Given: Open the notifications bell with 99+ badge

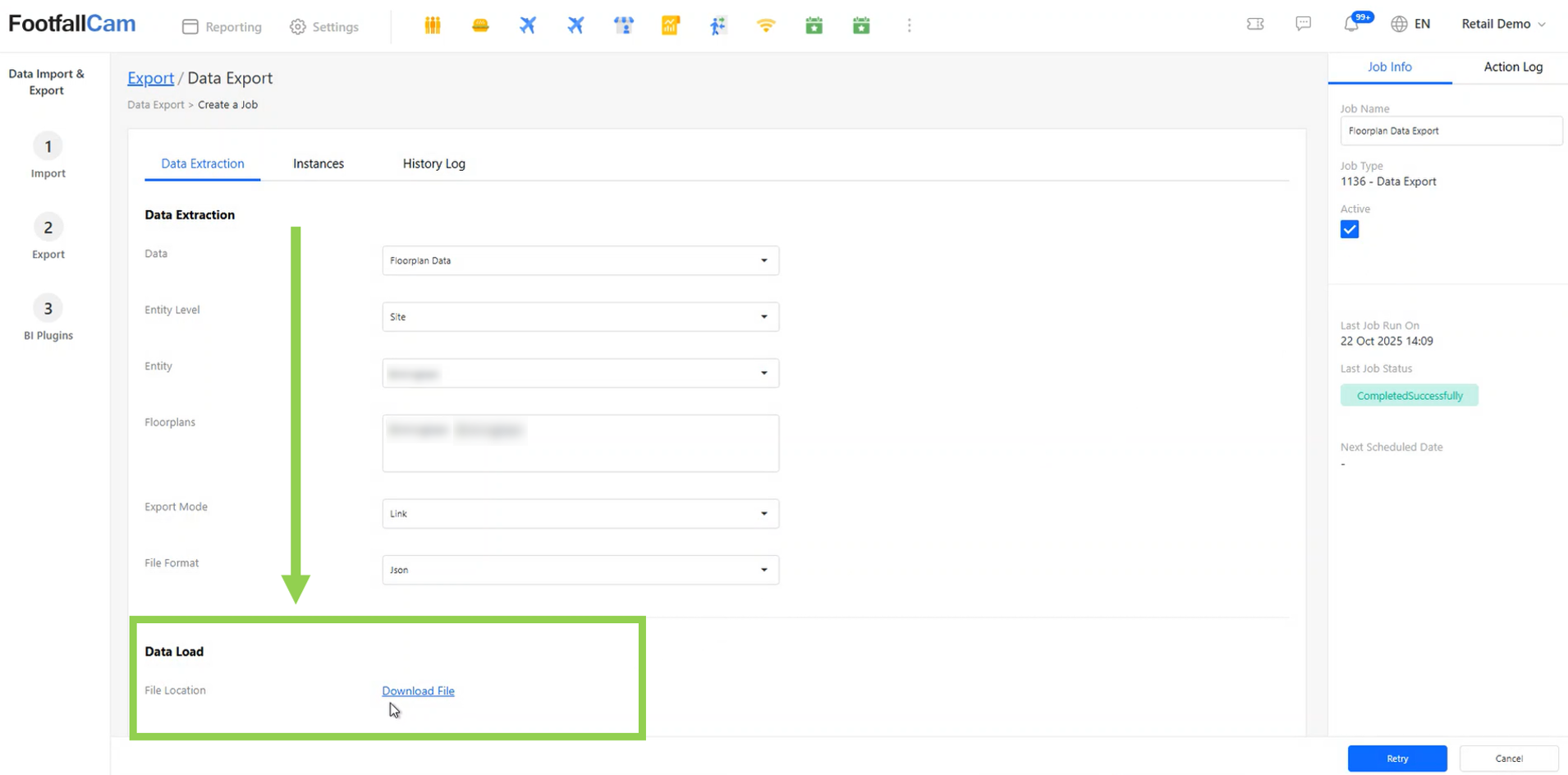Looking at the screenshot, I should (x=1351, y=24).
